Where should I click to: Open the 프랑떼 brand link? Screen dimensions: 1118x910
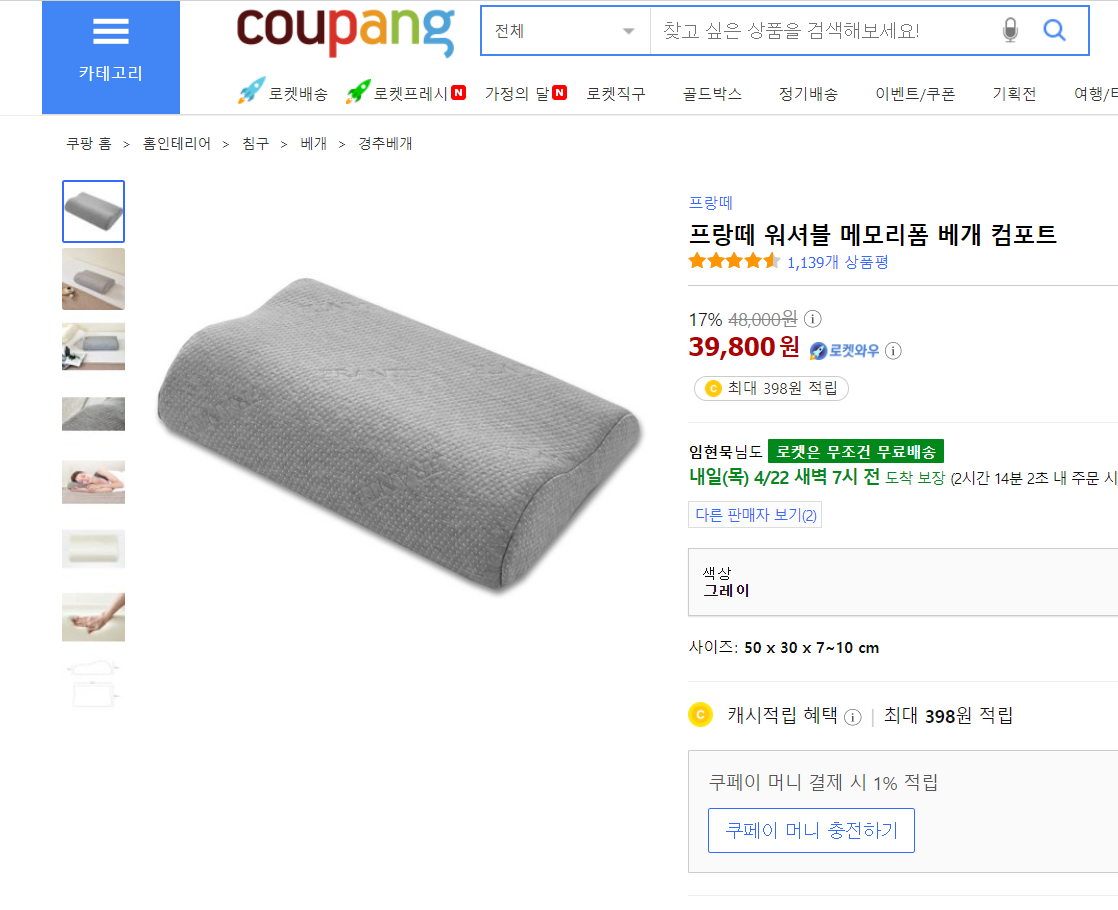[710, 203]
